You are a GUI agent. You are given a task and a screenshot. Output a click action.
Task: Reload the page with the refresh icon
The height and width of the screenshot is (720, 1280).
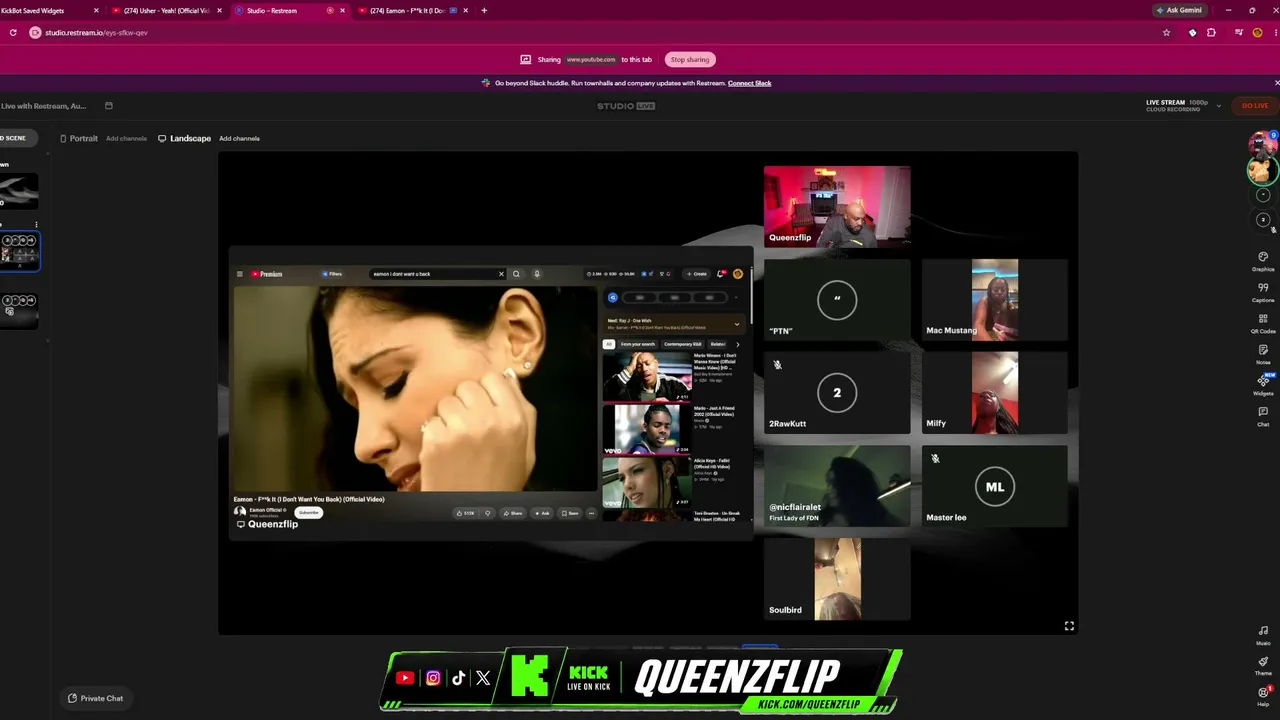13,32
